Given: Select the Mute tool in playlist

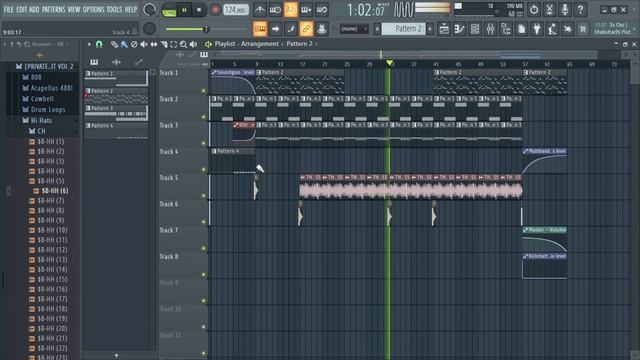Looking at the screenshot, I should coord(144,44).
